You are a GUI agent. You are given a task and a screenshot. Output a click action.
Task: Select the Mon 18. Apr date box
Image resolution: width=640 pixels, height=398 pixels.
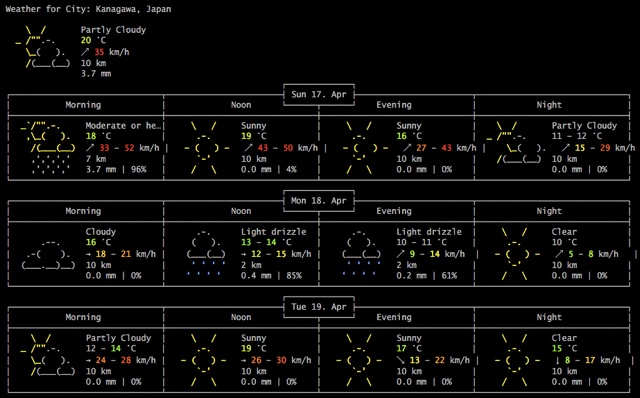click(319, 201)
